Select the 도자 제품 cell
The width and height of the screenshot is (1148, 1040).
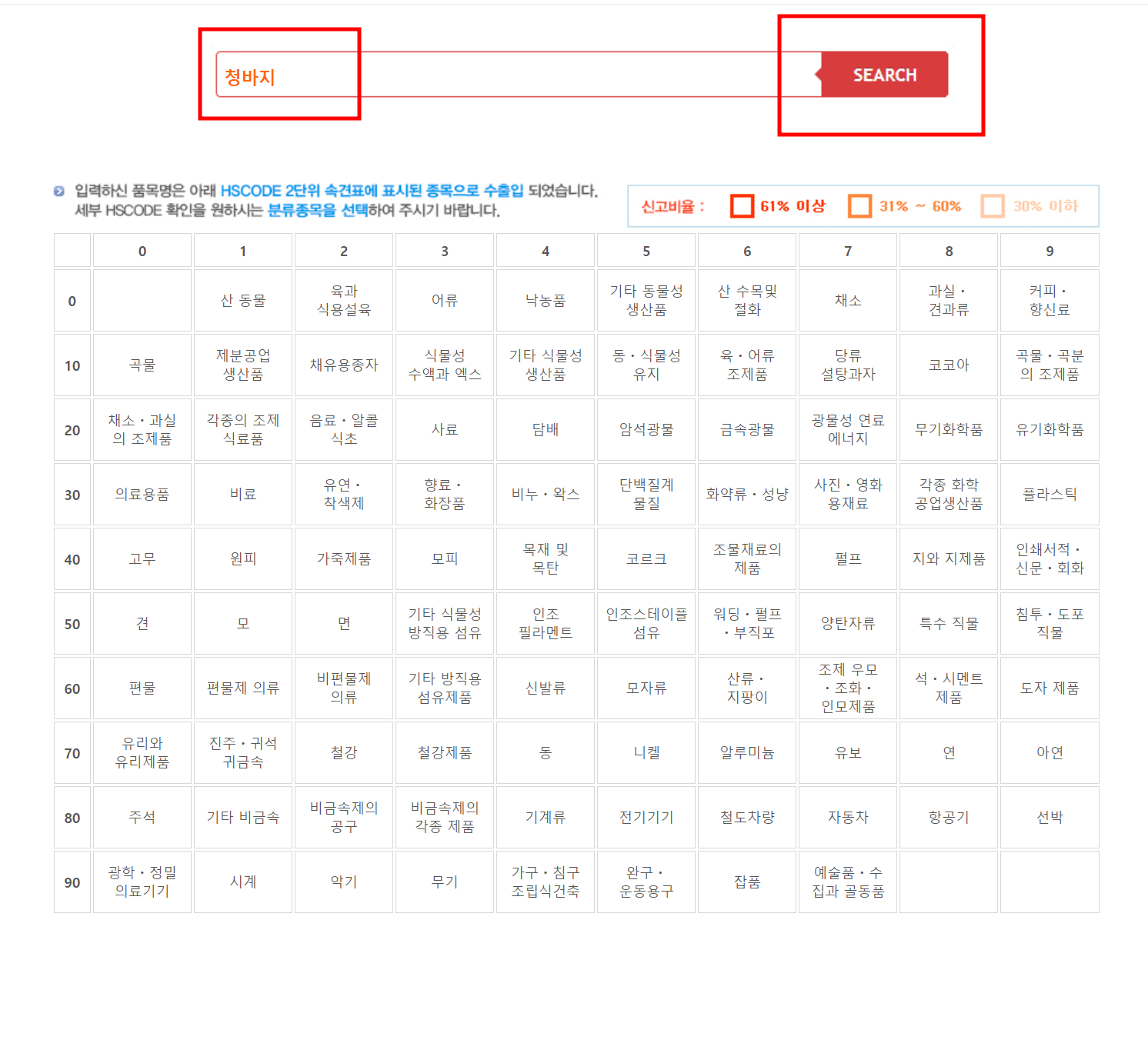pyautogui.click(x=1050, y=688)
